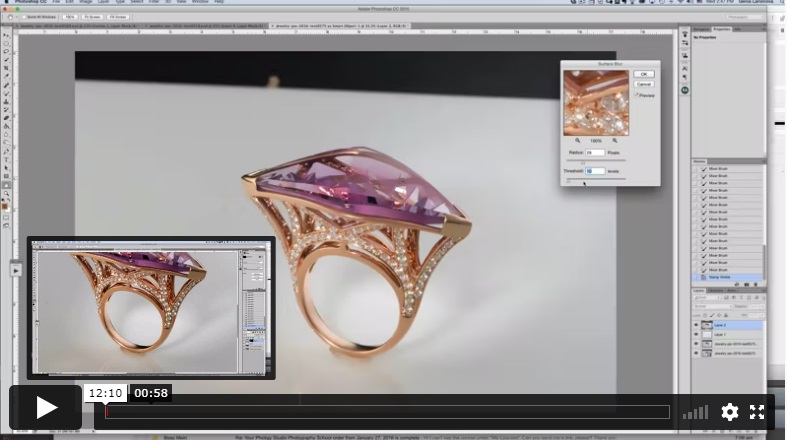The width and height of the screenshot is (787, 440).
Task: Select Stamp Visible history state
Action: (x=728, y=277)
